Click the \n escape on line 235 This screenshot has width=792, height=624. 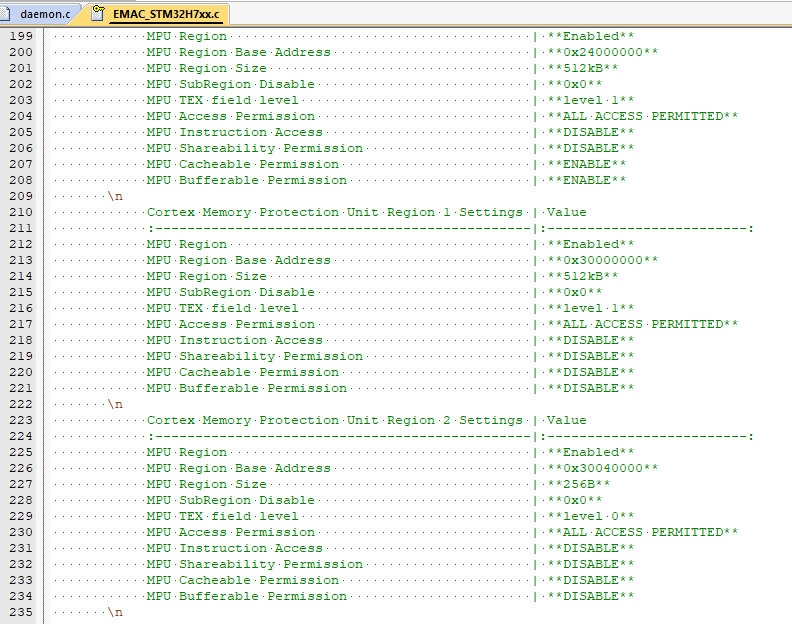click(x=115, y=612)
